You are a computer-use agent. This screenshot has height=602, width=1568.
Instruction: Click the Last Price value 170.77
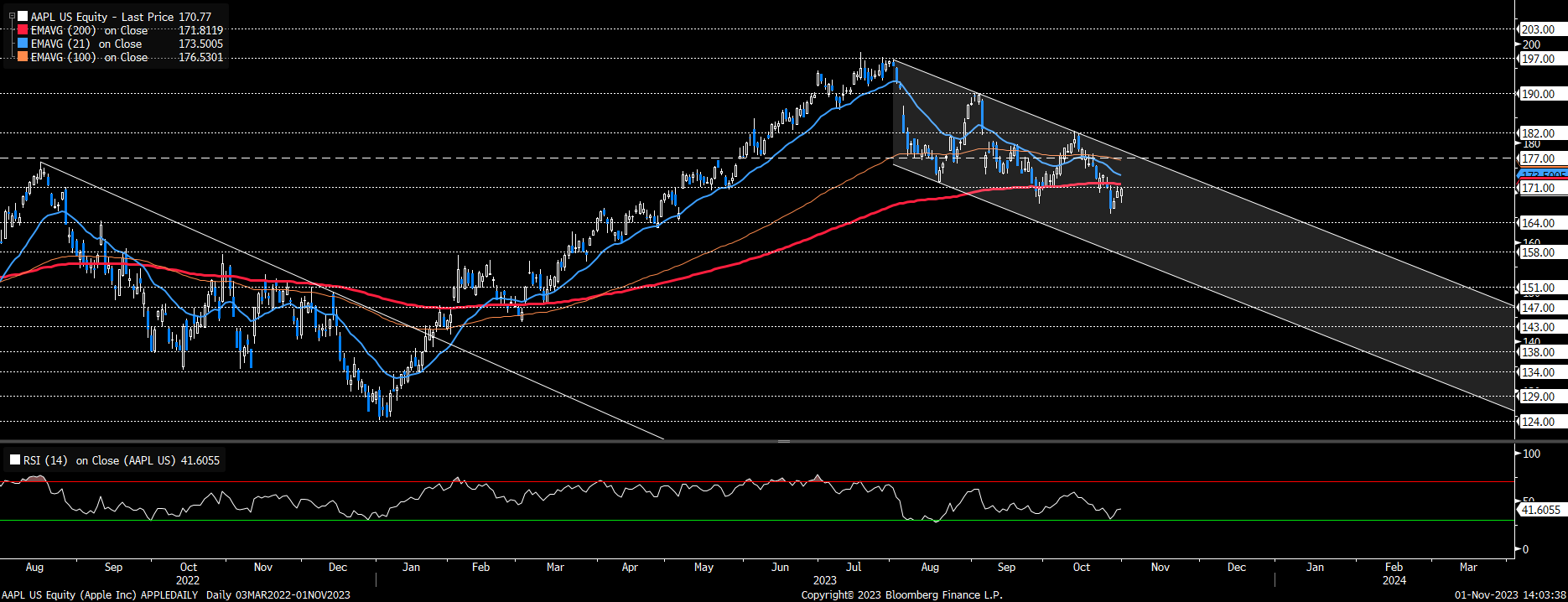[195, 17]
